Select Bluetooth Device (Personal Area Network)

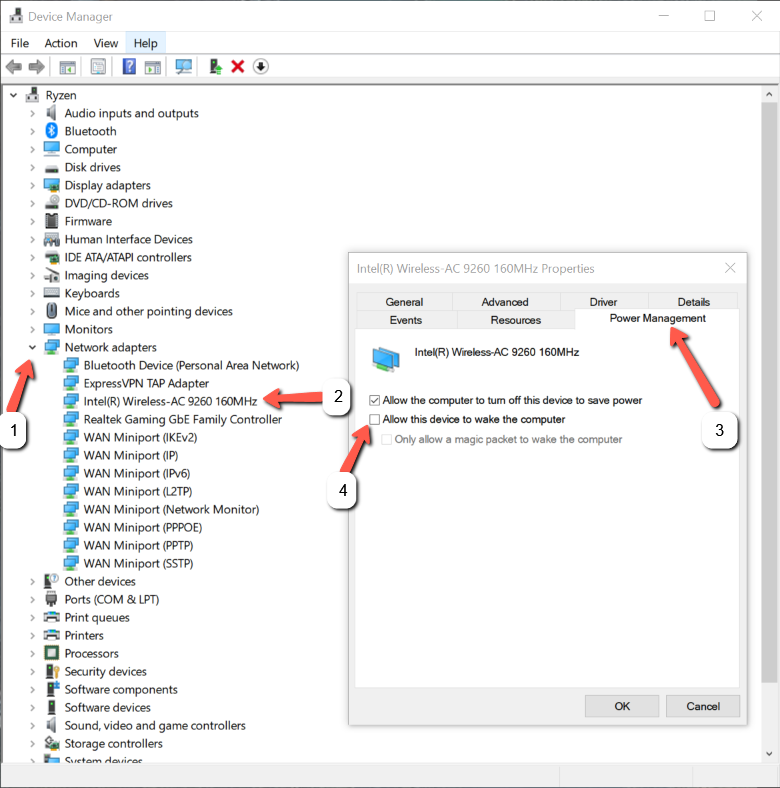(191, 365)
